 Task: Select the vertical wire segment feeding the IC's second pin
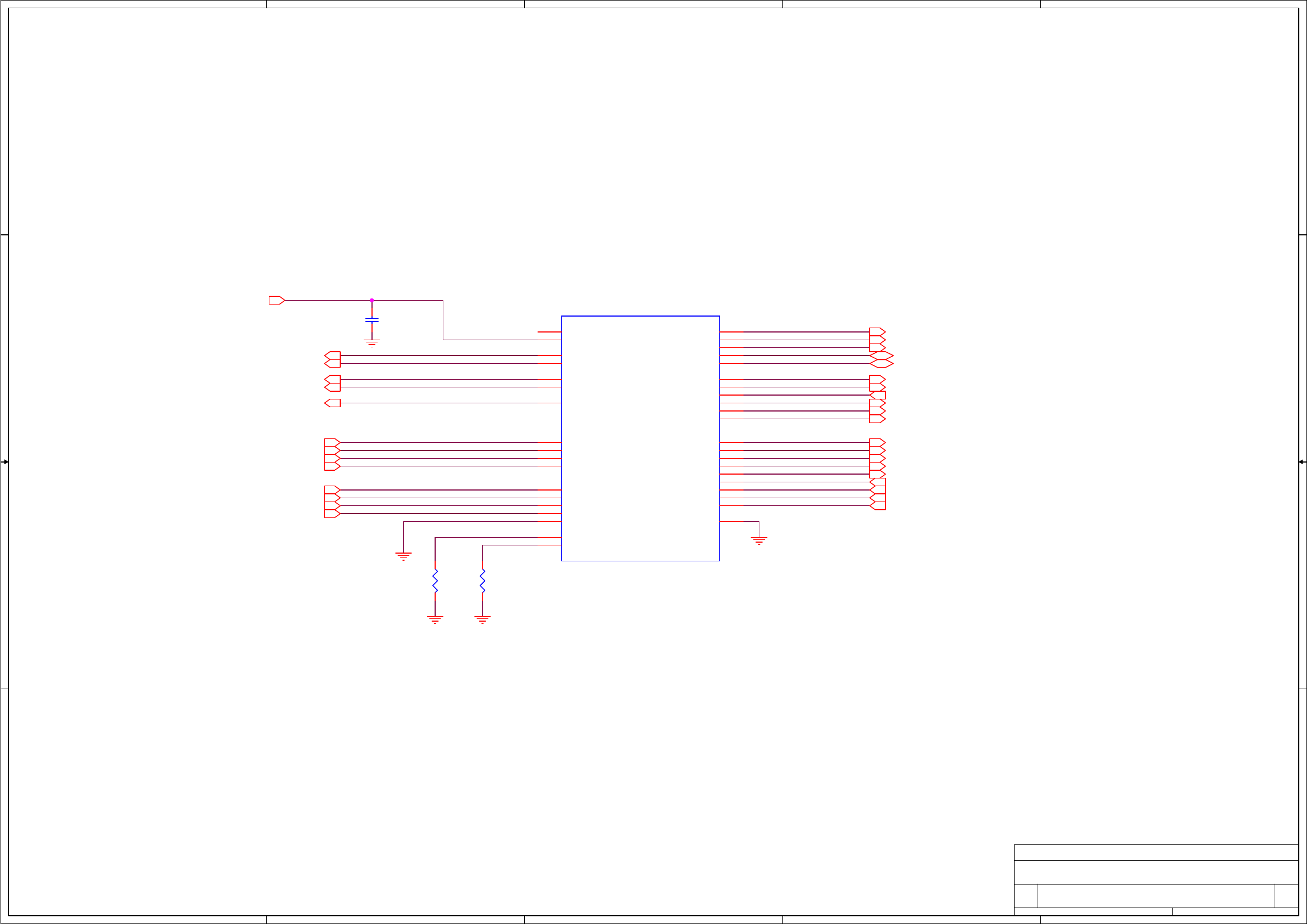click(x=443, y=320)
